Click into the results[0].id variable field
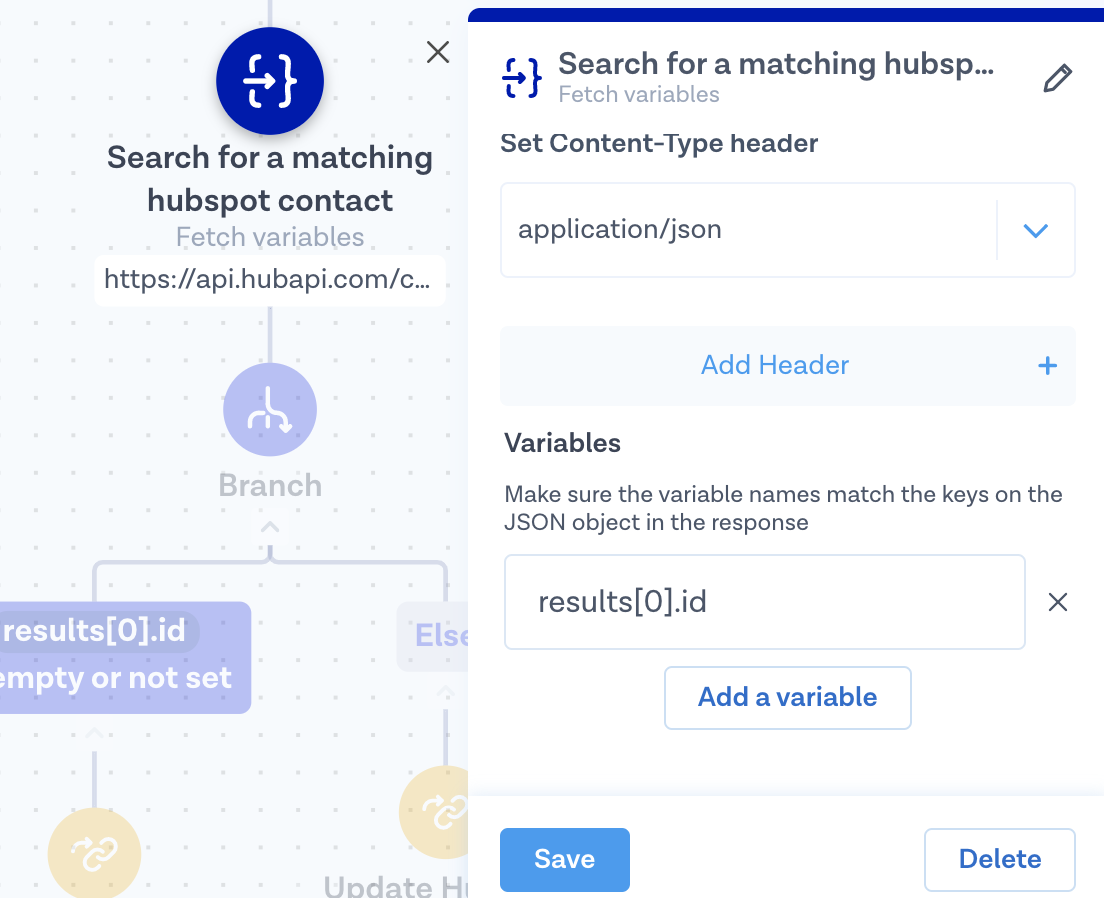Viewport: 1104px width, 898px height. (764, 602)
